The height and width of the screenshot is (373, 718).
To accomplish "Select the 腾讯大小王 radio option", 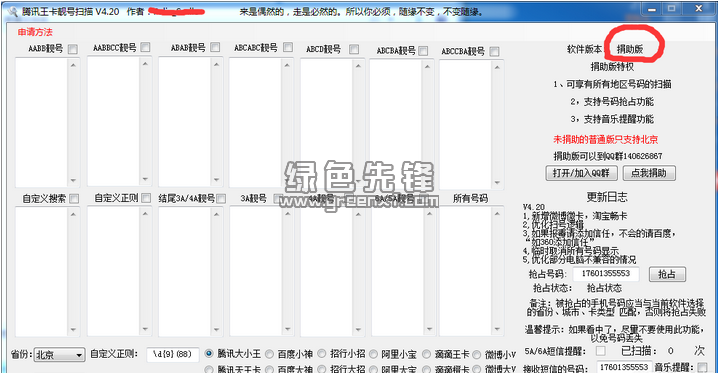I will pos(209,353).
